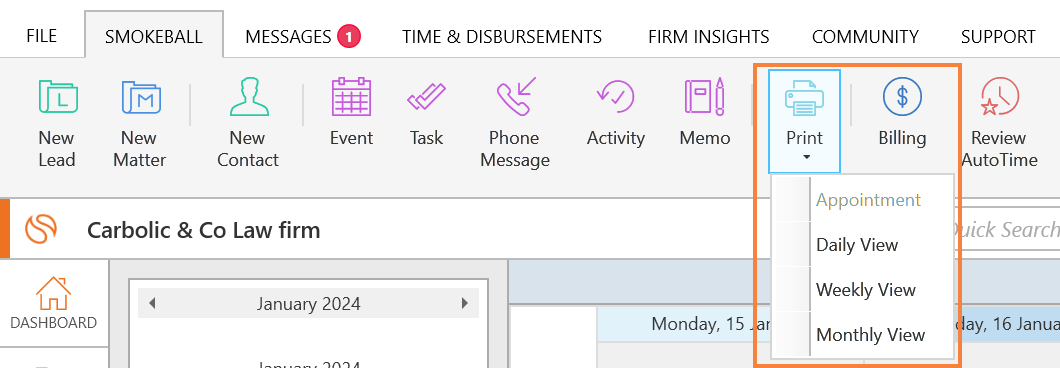Create a new Memo
1060x368 pixels.
pos(704,97)
